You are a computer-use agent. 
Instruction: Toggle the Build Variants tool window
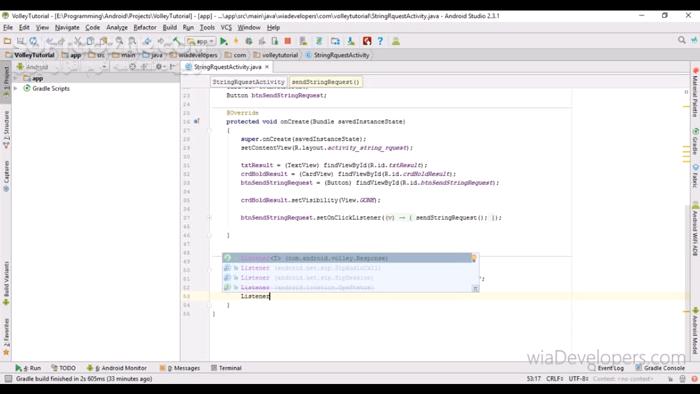(x=6, y=283)
